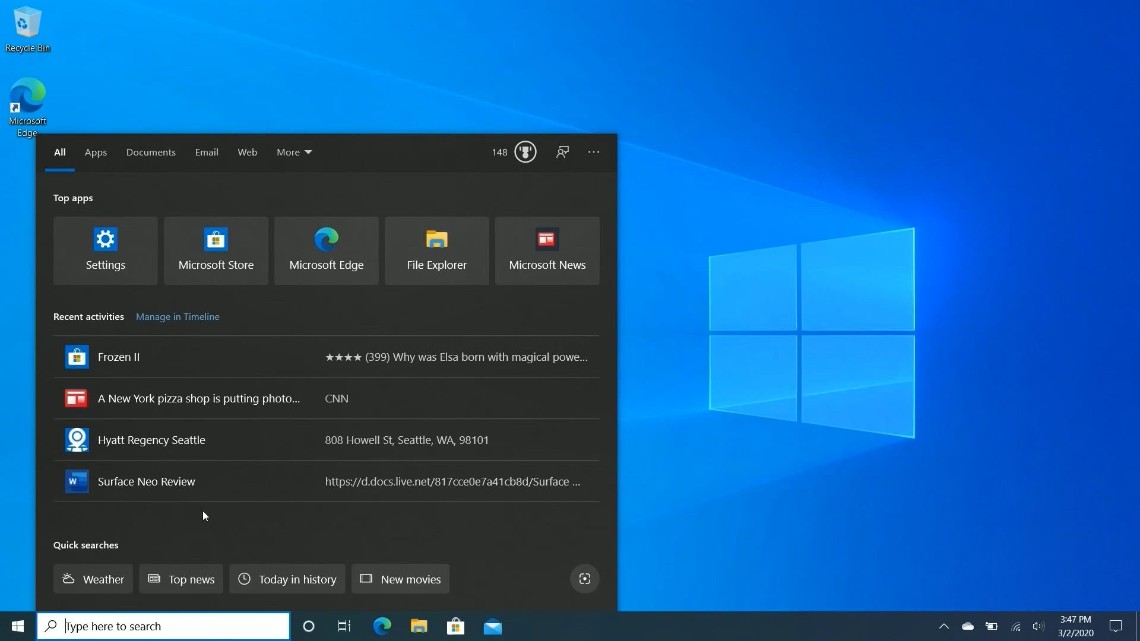The width and height of the screenshot is (1140, 641).
Task: Switch to the Apps tab
Action: [96, 152]
